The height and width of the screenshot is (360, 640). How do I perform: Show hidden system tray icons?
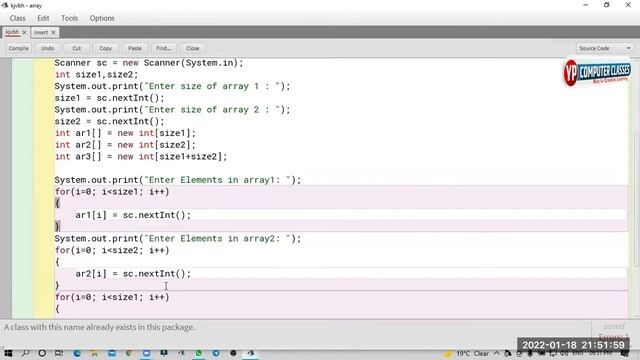click(x=496, y=353)
